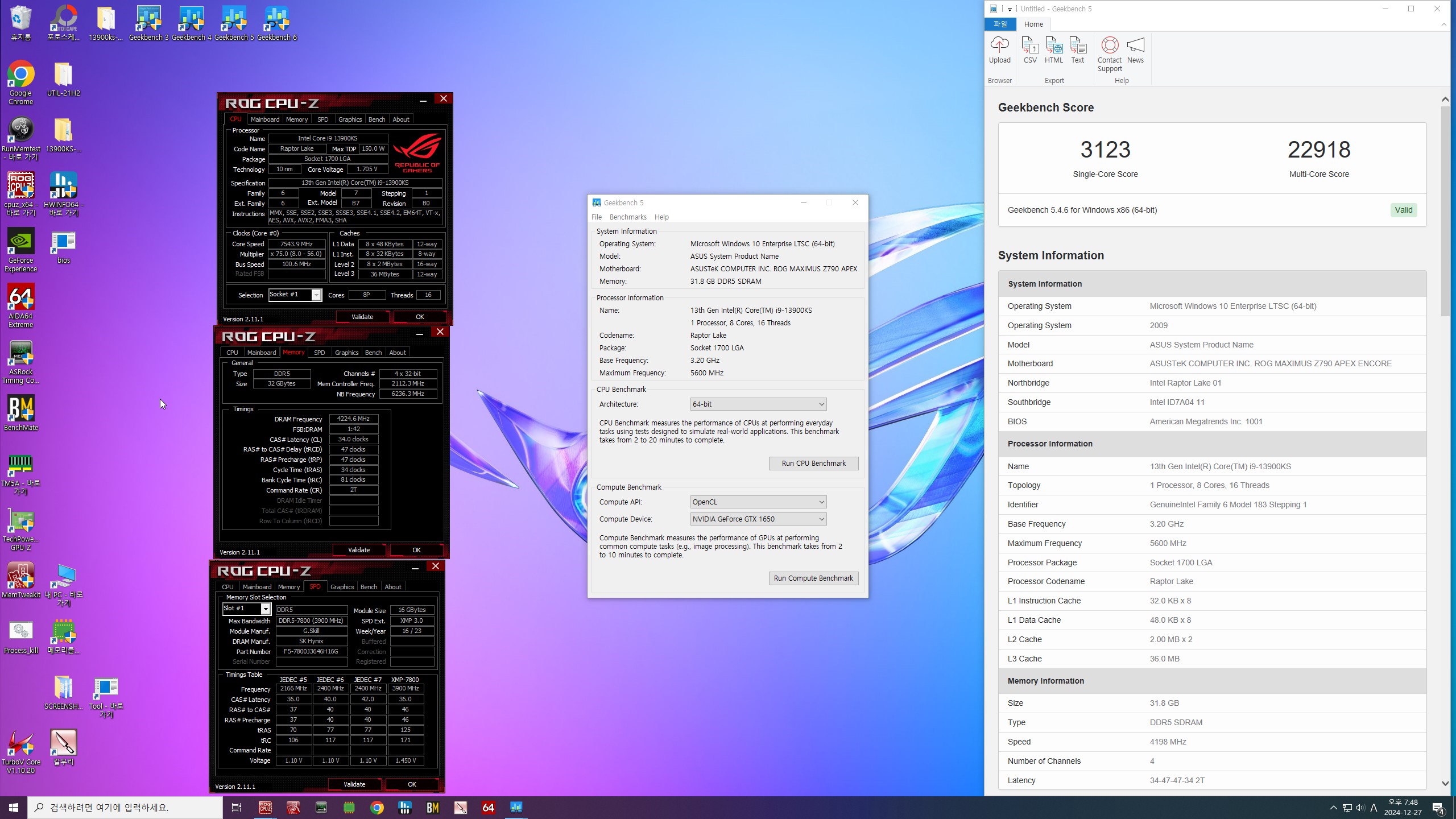
Task: Open RunMemtest desktop shortcut
Action: pyautogui.click(x=20, y=138)
